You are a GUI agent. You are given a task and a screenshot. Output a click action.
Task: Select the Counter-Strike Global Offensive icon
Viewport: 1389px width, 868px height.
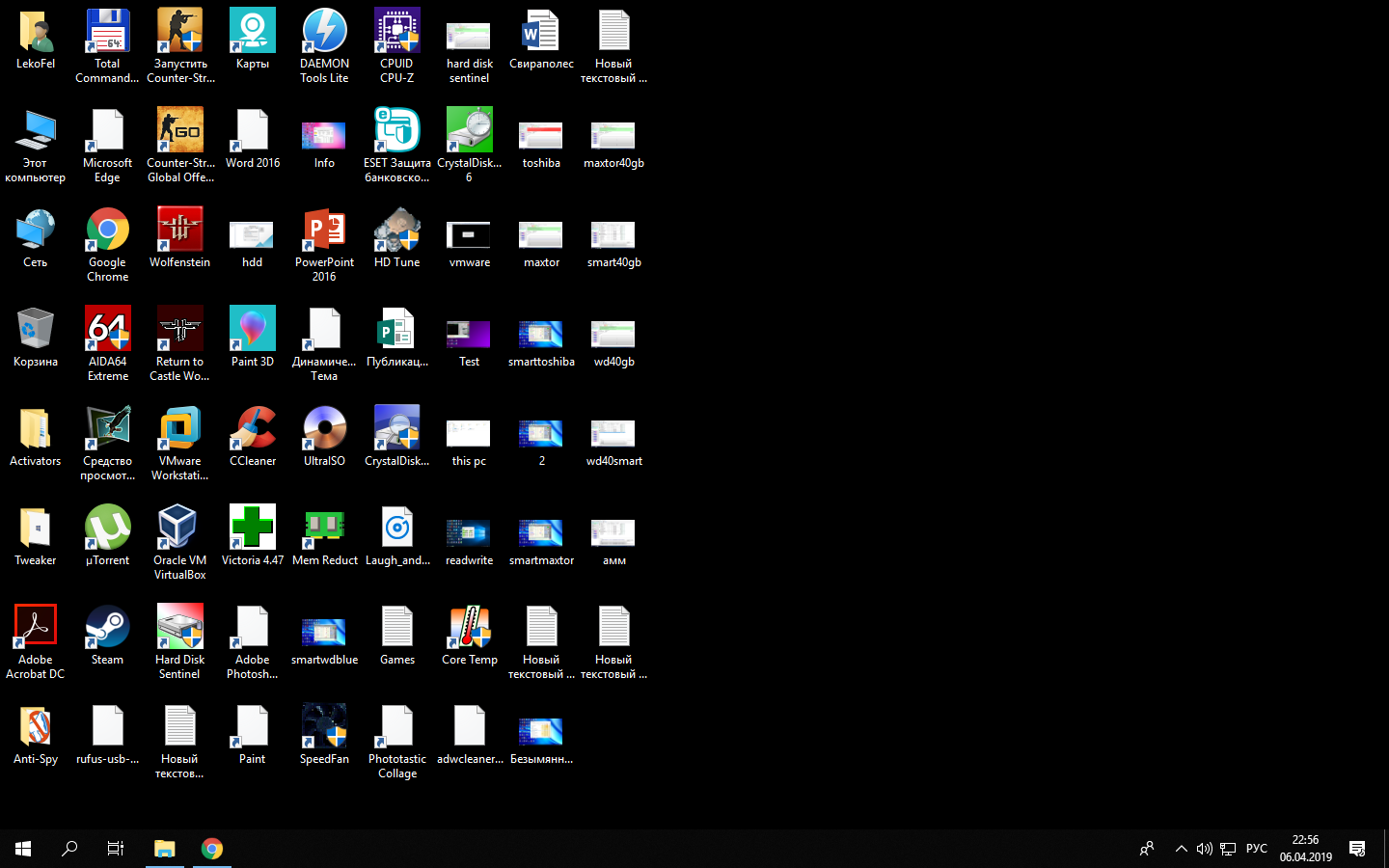(179, 130)
